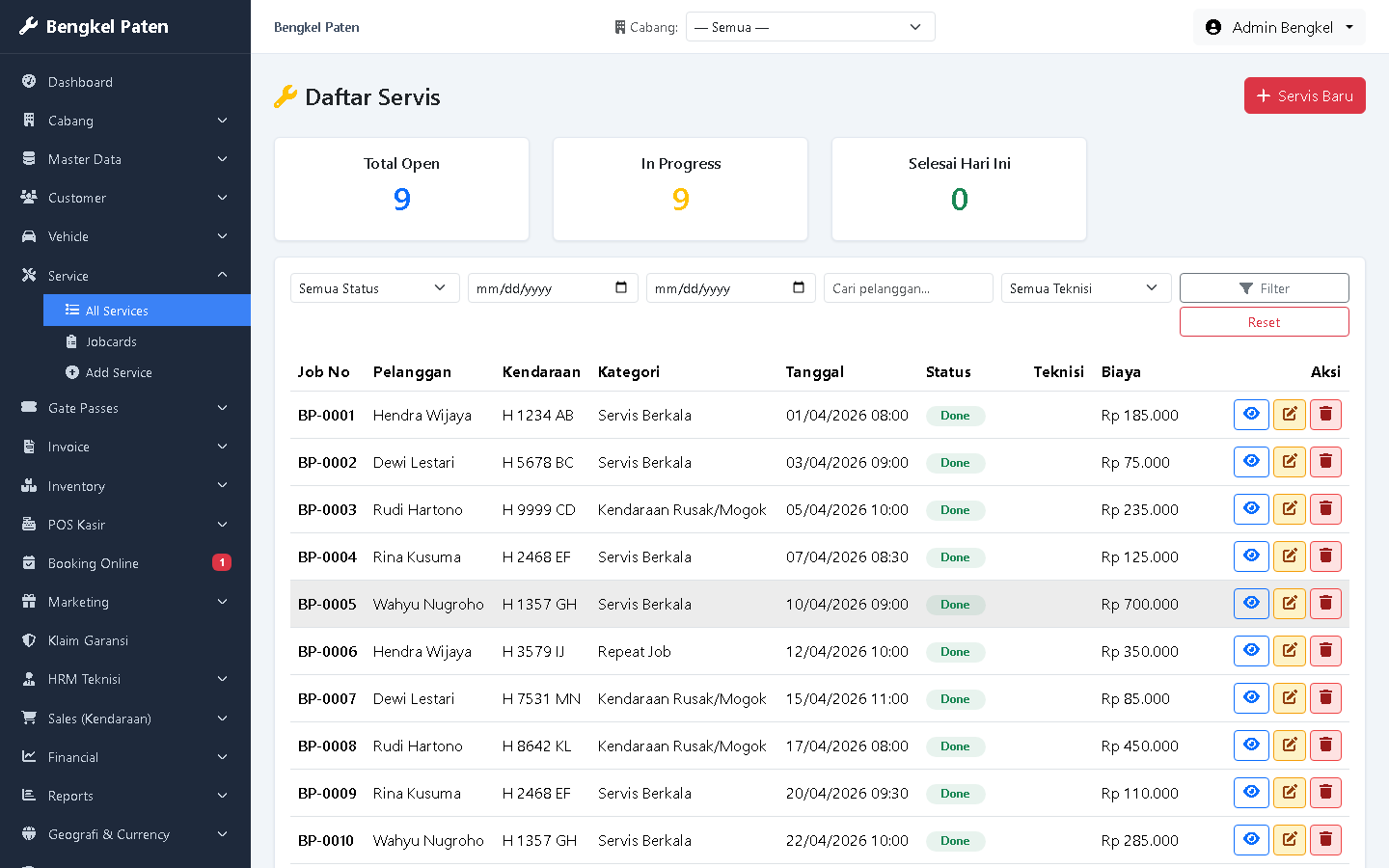Image resolution: width=1389 pixels, height=868 pixels.
Task: Open Jobcards submenu item
Action: coord(147,341)
